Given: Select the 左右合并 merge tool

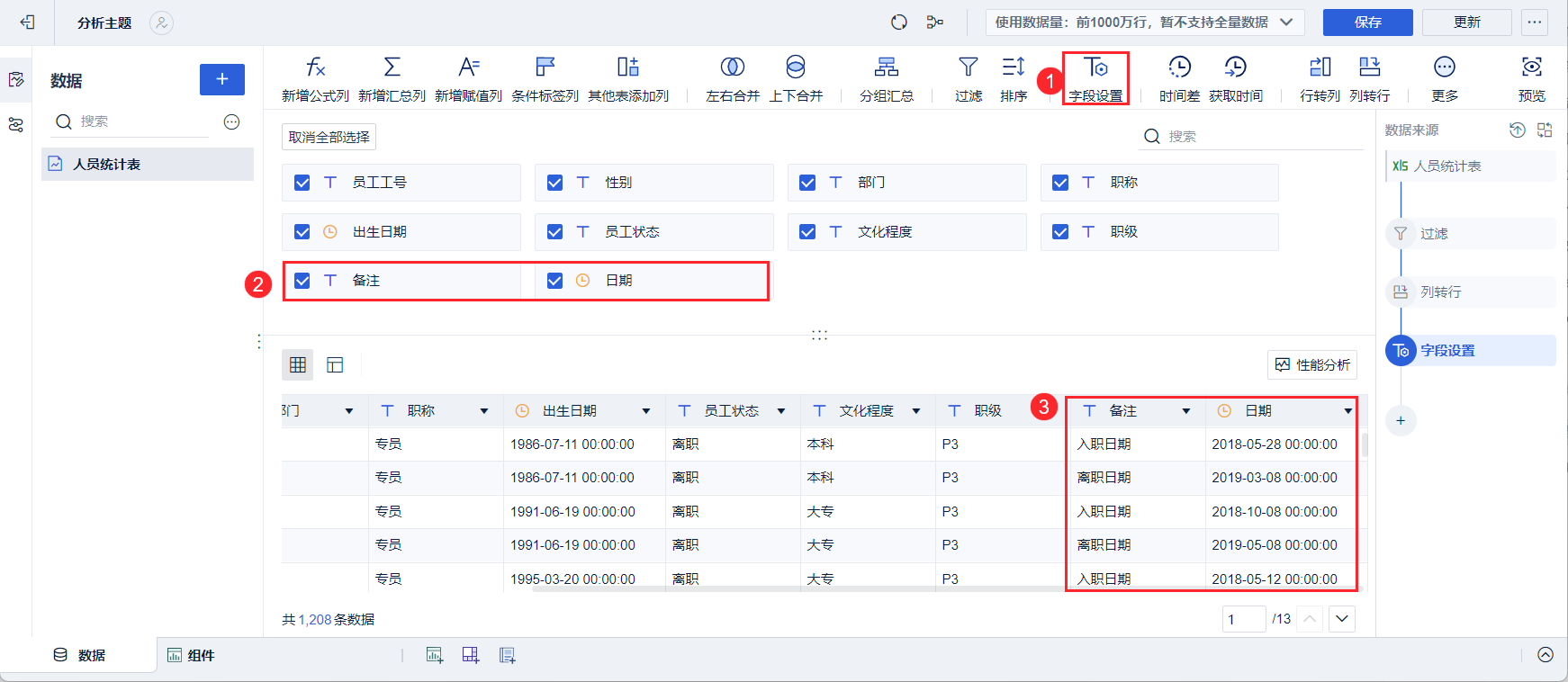Looking at the screenshot, I should tap(733, 78).
